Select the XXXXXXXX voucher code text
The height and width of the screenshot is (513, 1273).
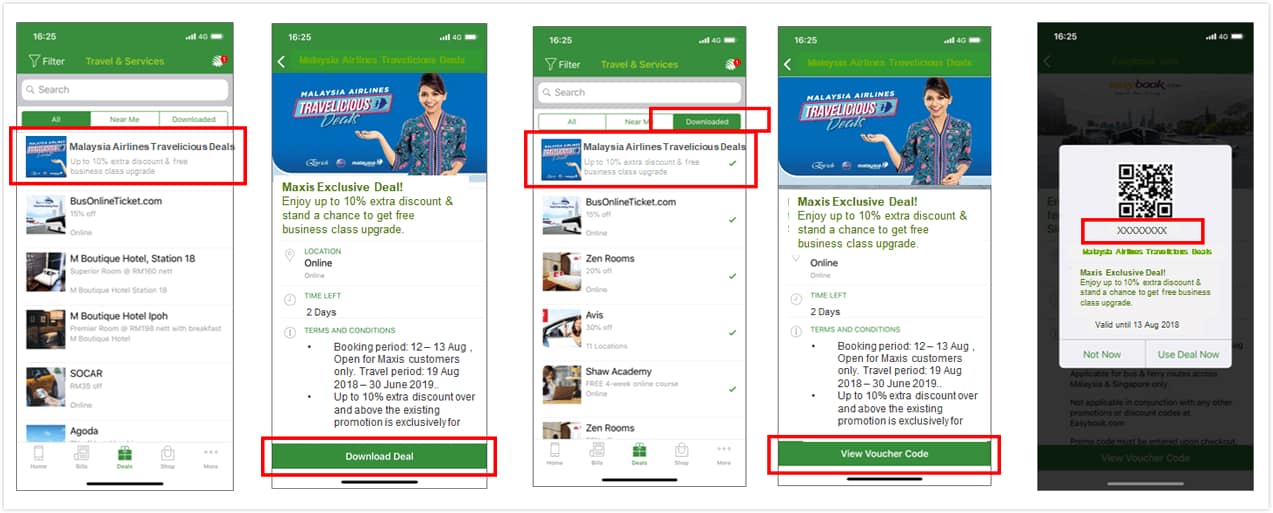point(1141,231)
